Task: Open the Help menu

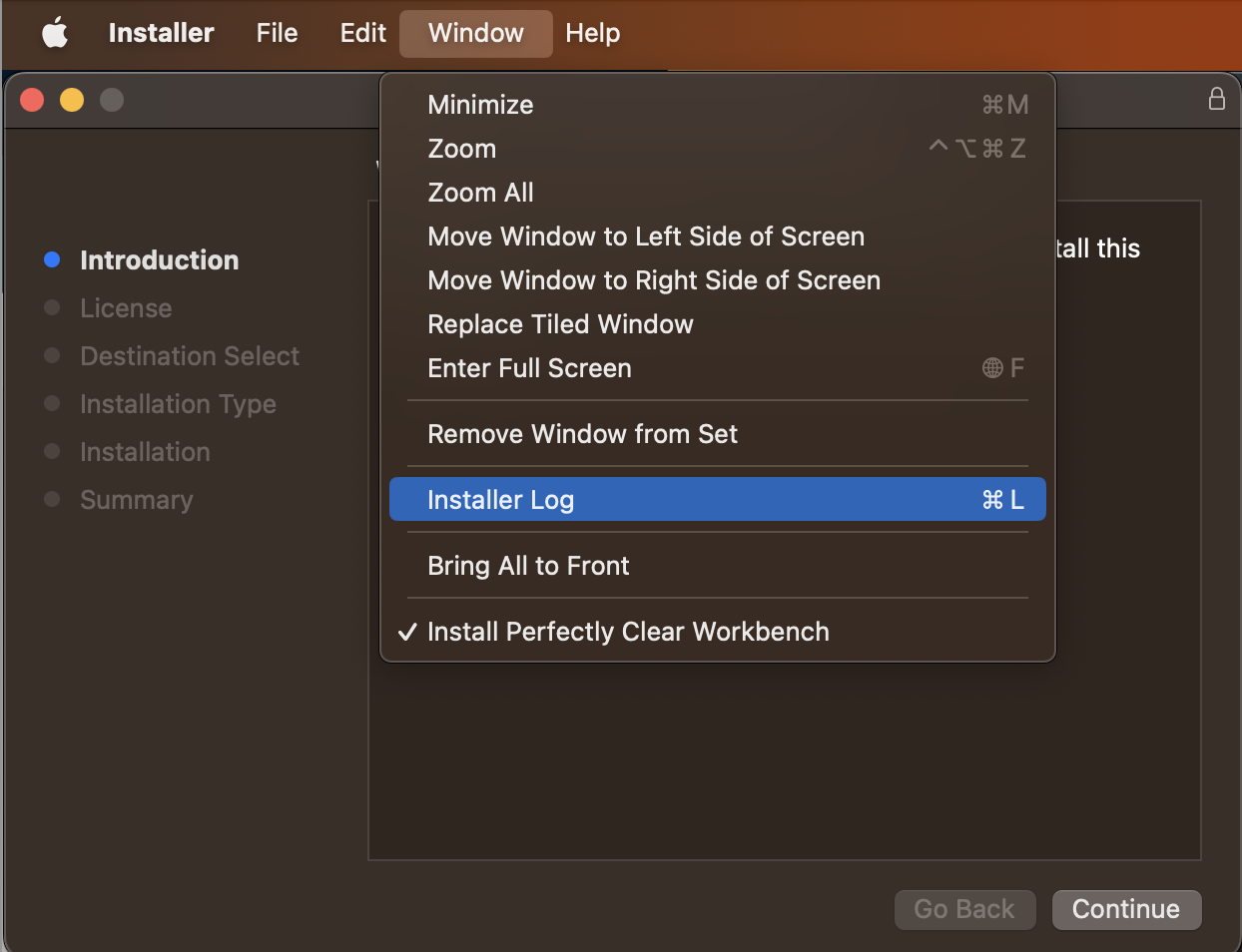Action: [x=592, y=33]
